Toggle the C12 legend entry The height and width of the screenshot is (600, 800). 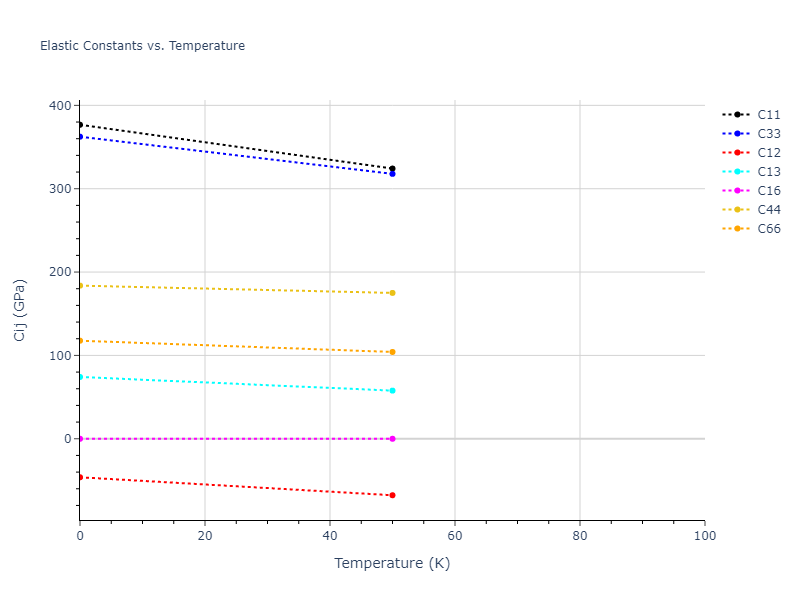(x=768, y=153)
